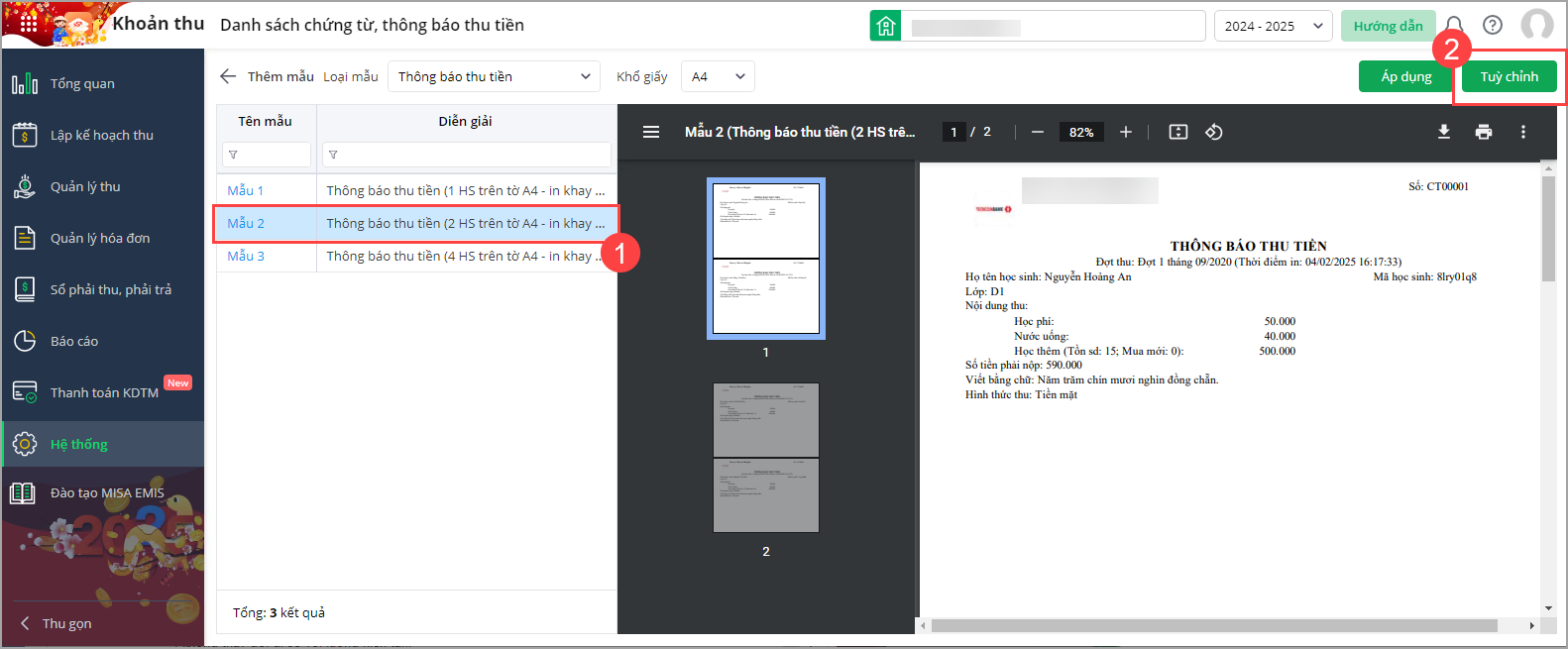The image size is (1568, 649).
Task: Go back using the left arrow icon
Action: click(228, 76)
